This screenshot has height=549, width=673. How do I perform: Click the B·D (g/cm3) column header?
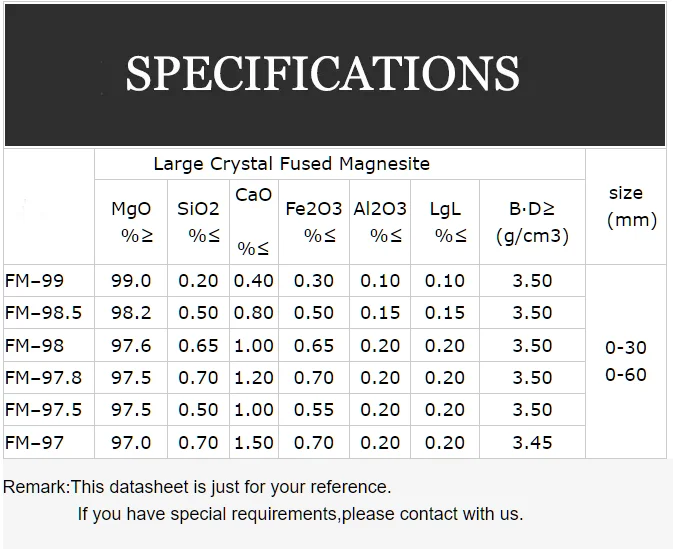click(x=532, y=222)
